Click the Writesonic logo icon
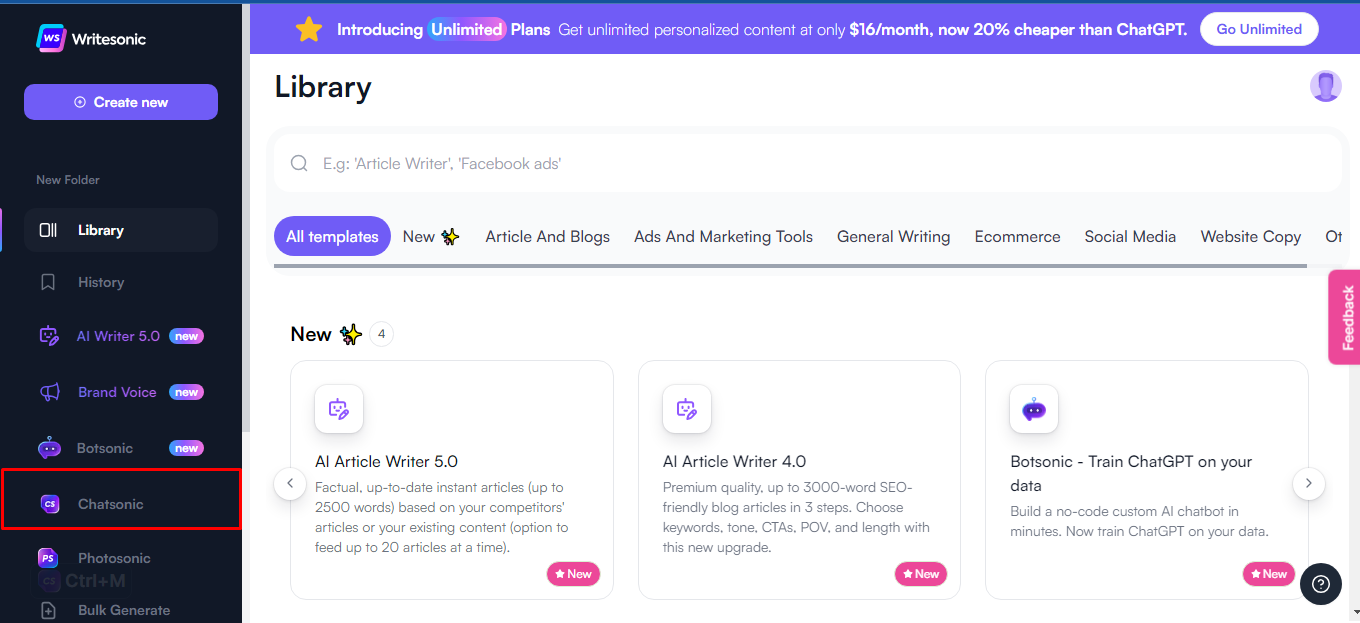Viewport: 1360px width, 623px height. pyautogui.click(x=51, y=38)
